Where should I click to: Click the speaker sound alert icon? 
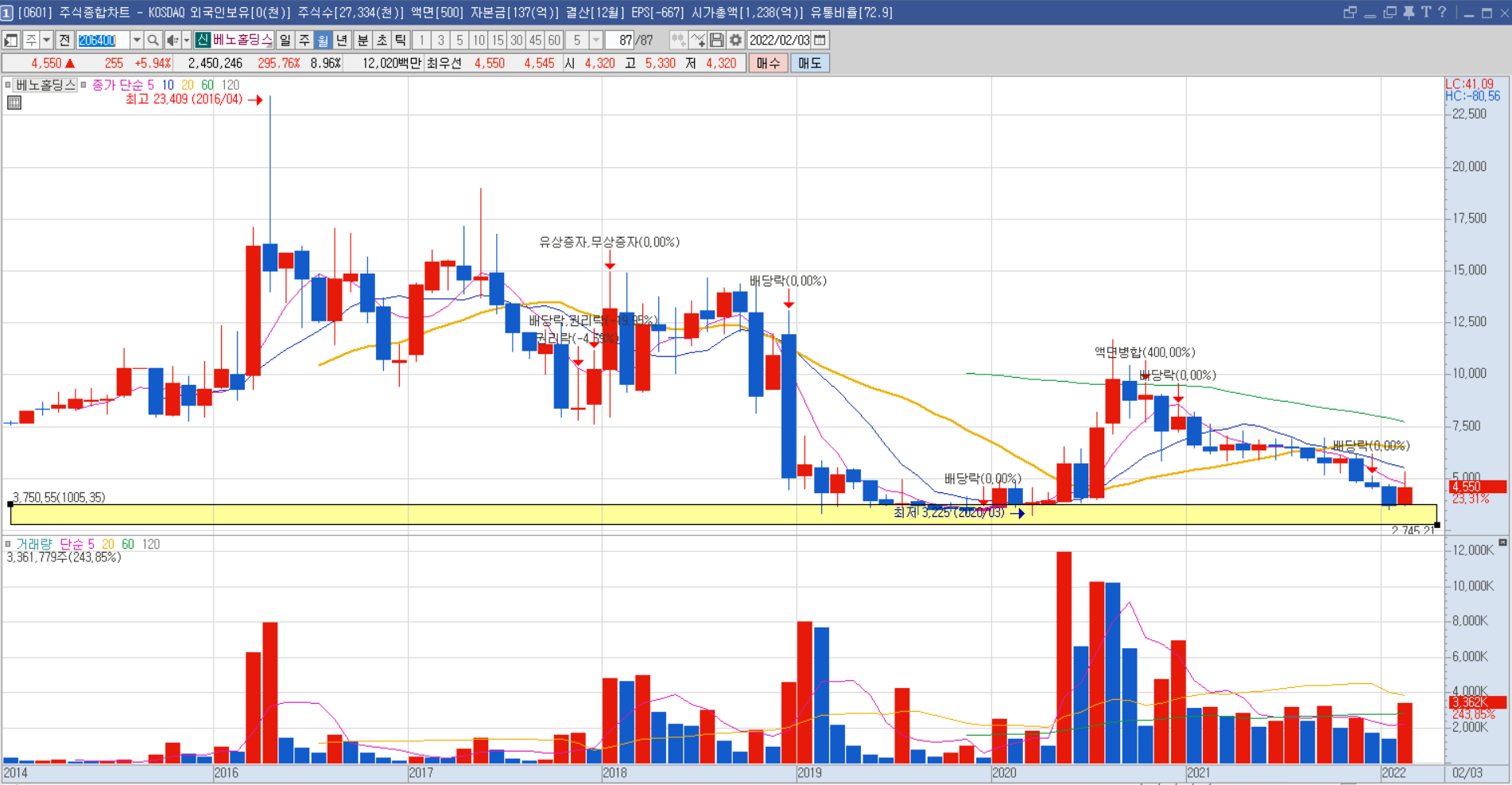173,40
